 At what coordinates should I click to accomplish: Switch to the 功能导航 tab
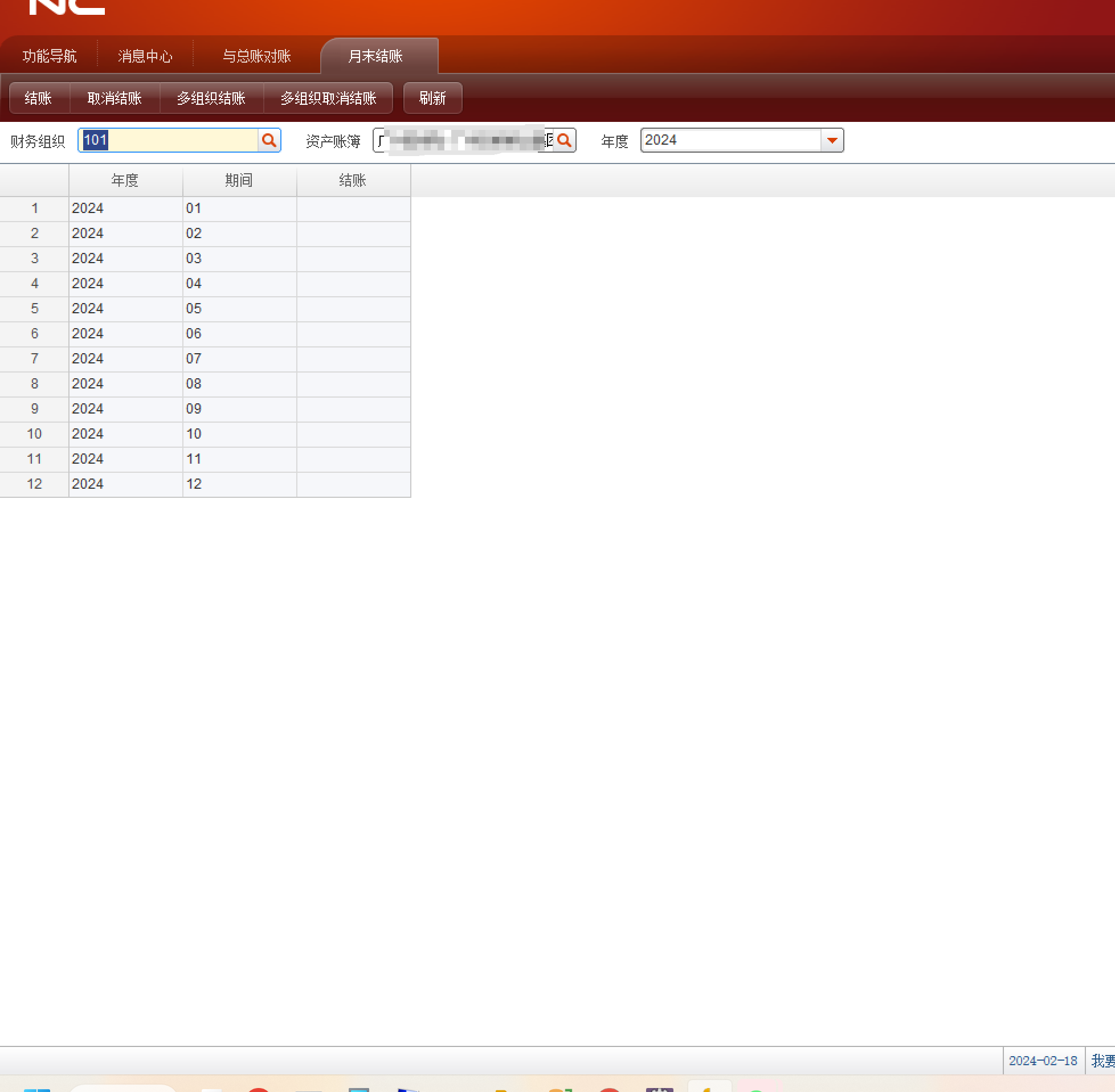(50, 56)
